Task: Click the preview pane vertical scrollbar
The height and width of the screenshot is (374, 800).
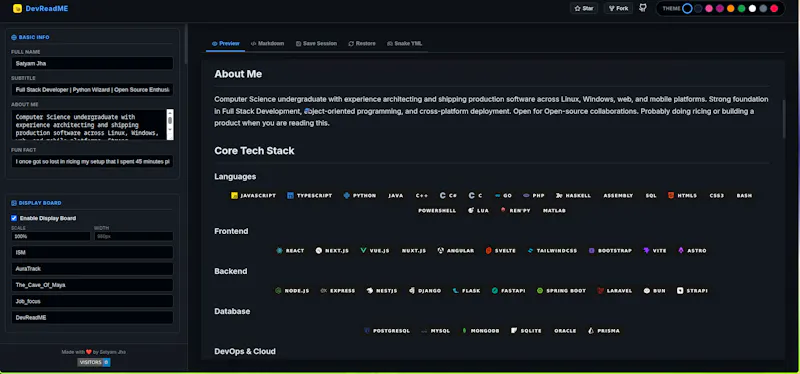Action: click(x=784, y=119)
